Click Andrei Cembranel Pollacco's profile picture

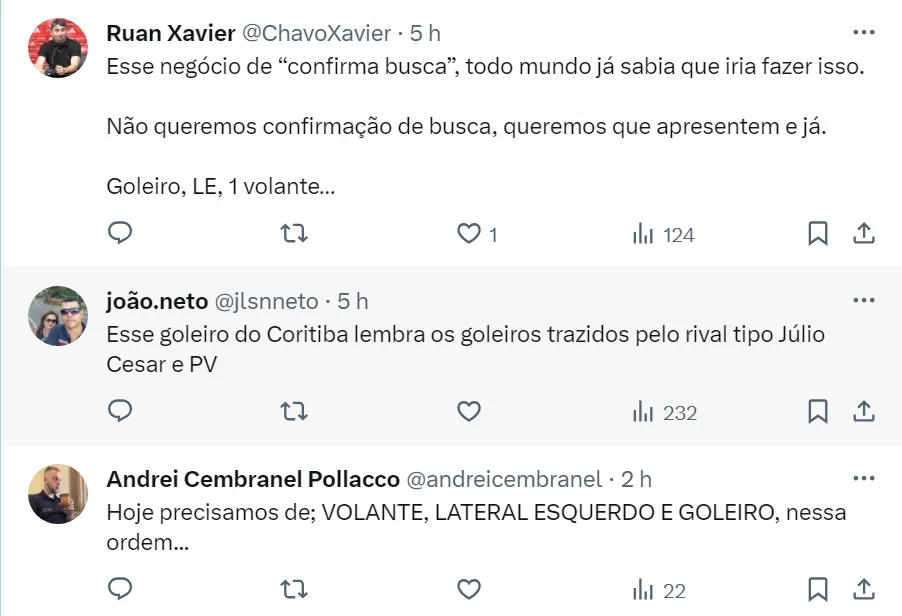point(58,494)
